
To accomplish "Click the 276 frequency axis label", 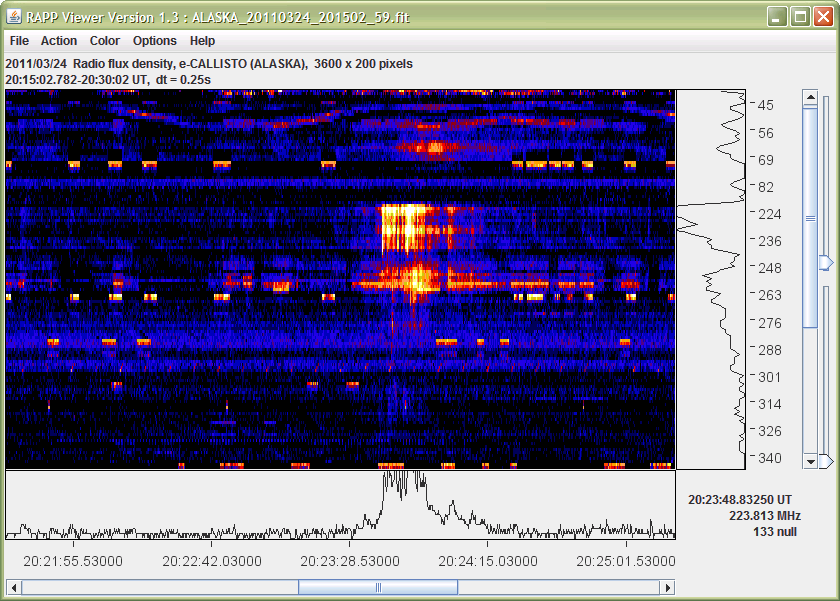I will point(770,323).
